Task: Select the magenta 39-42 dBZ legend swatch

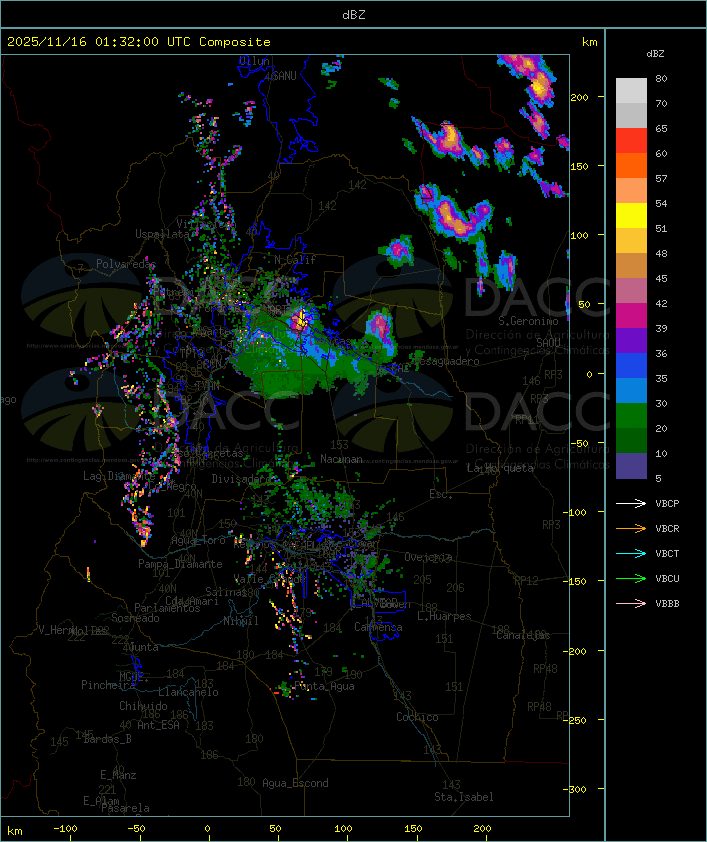Action: (x=631, y=316)
